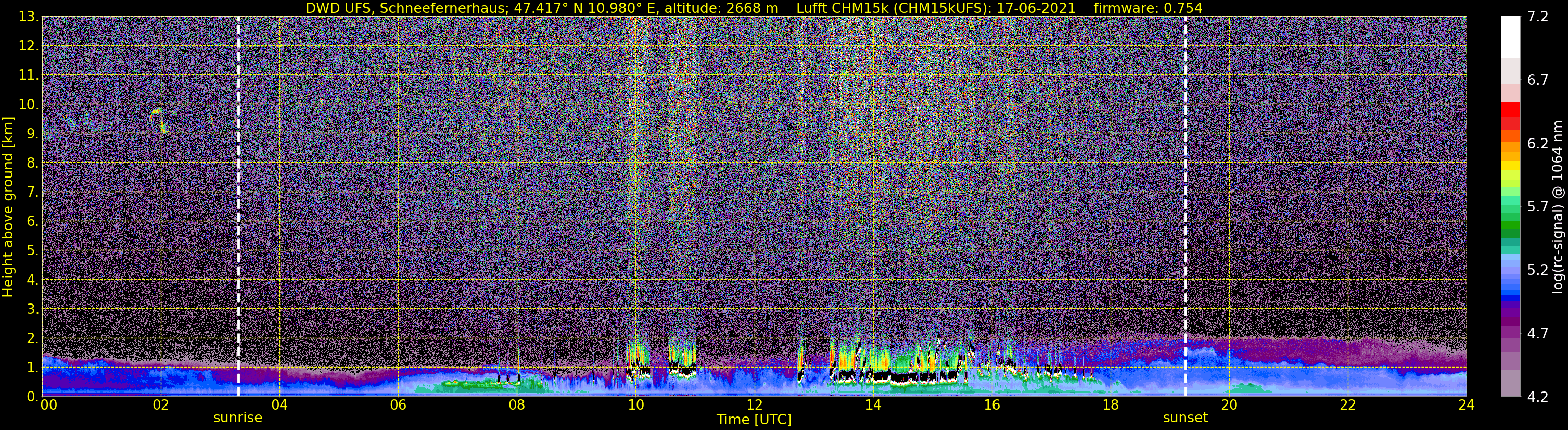Image resolution: width=1568 pixels, height=430 pixels.
Task: Pick the white segment at the colorbar top
Action: 1510,37
